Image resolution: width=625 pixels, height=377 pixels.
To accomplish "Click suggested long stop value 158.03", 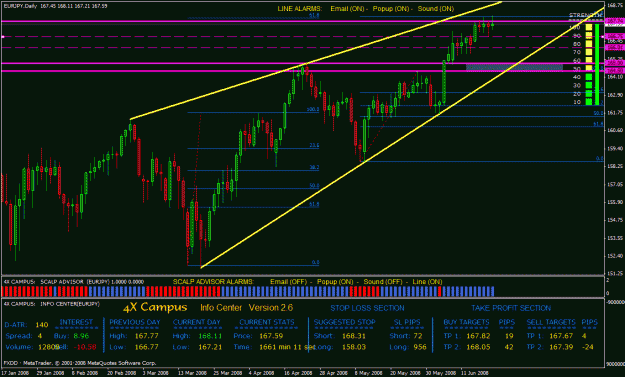I will click(354, 347).
